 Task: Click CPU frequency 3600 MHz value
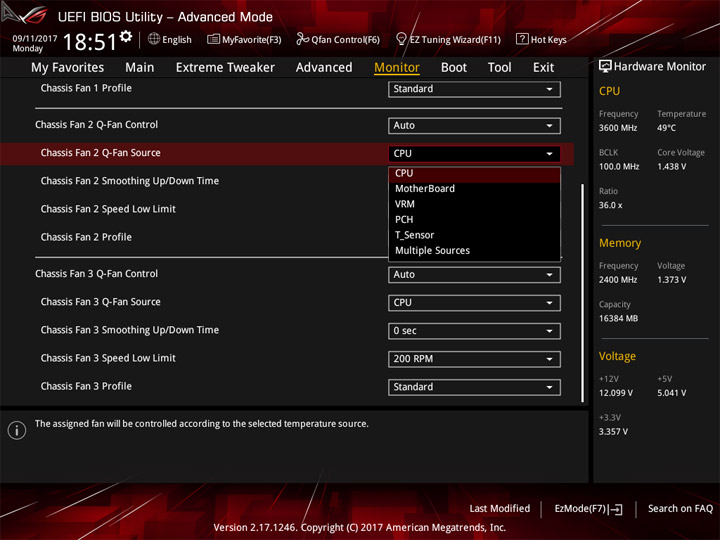(618, 128)
